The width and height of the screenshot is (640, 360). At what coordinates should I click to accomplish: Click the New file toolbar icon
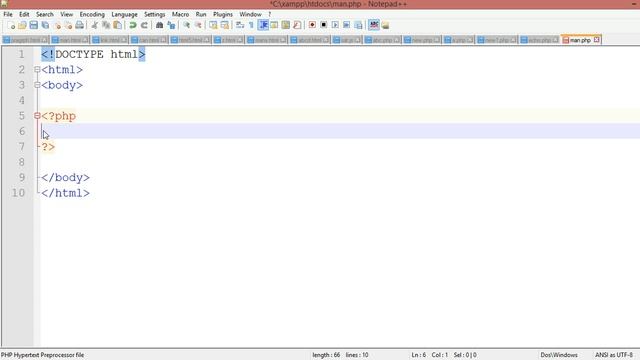coord(11,25)
